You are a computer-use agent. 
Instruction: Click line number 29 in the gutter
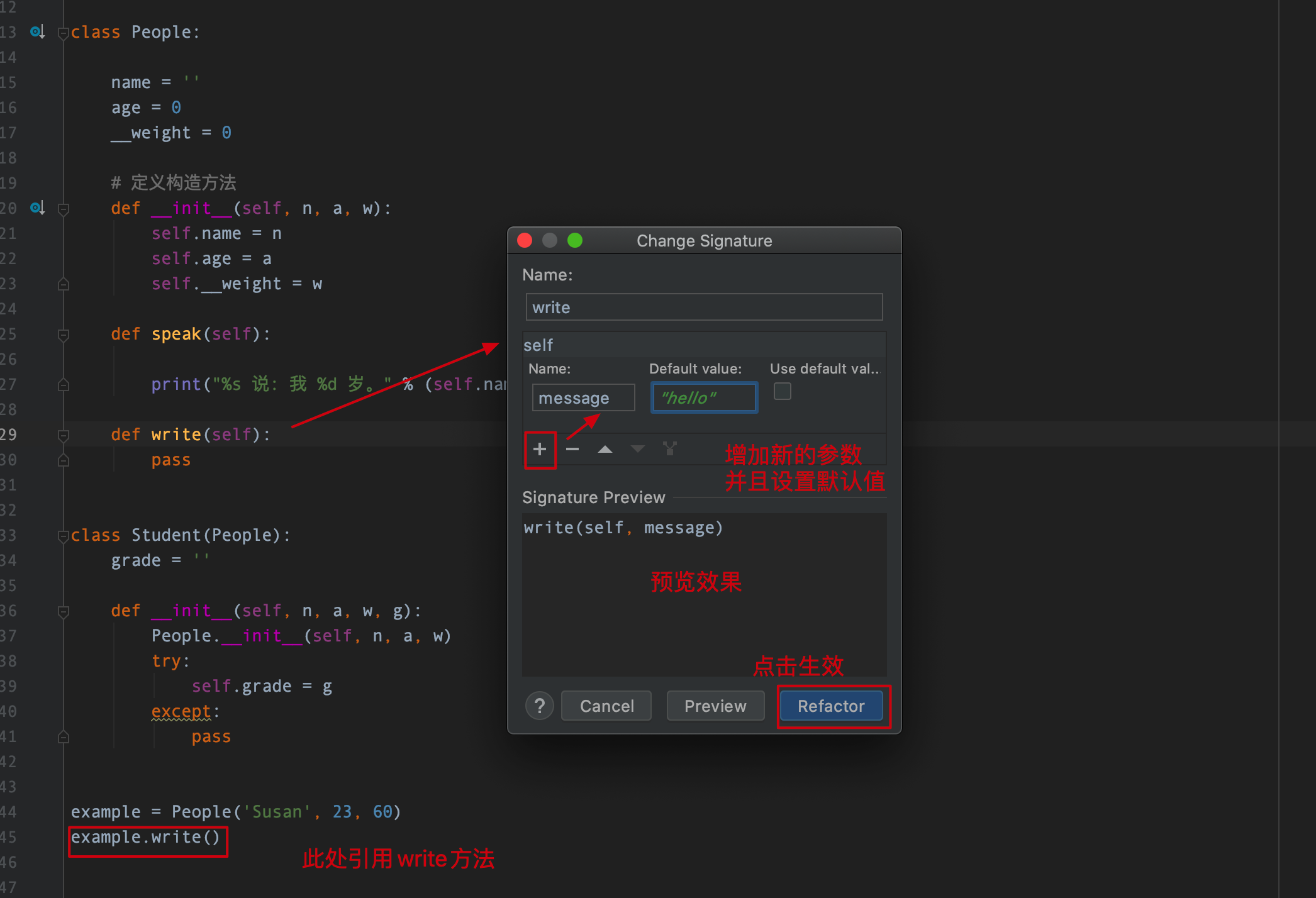pos(9,435)
